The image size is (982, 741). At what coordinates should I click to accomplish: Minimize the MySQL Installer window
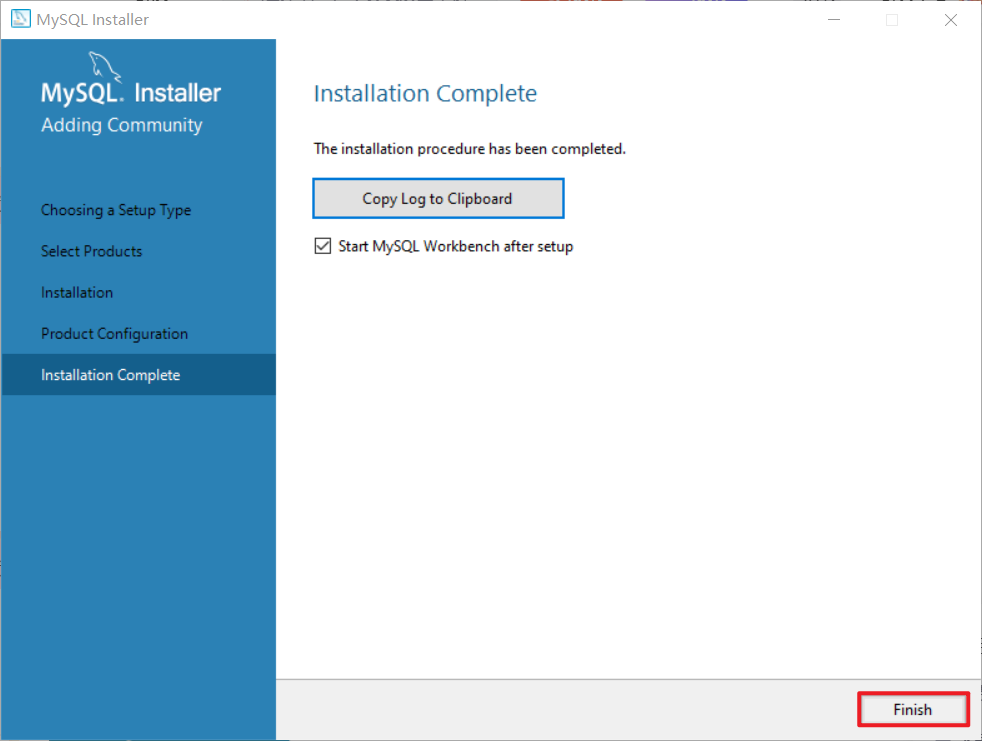[834, 20]
